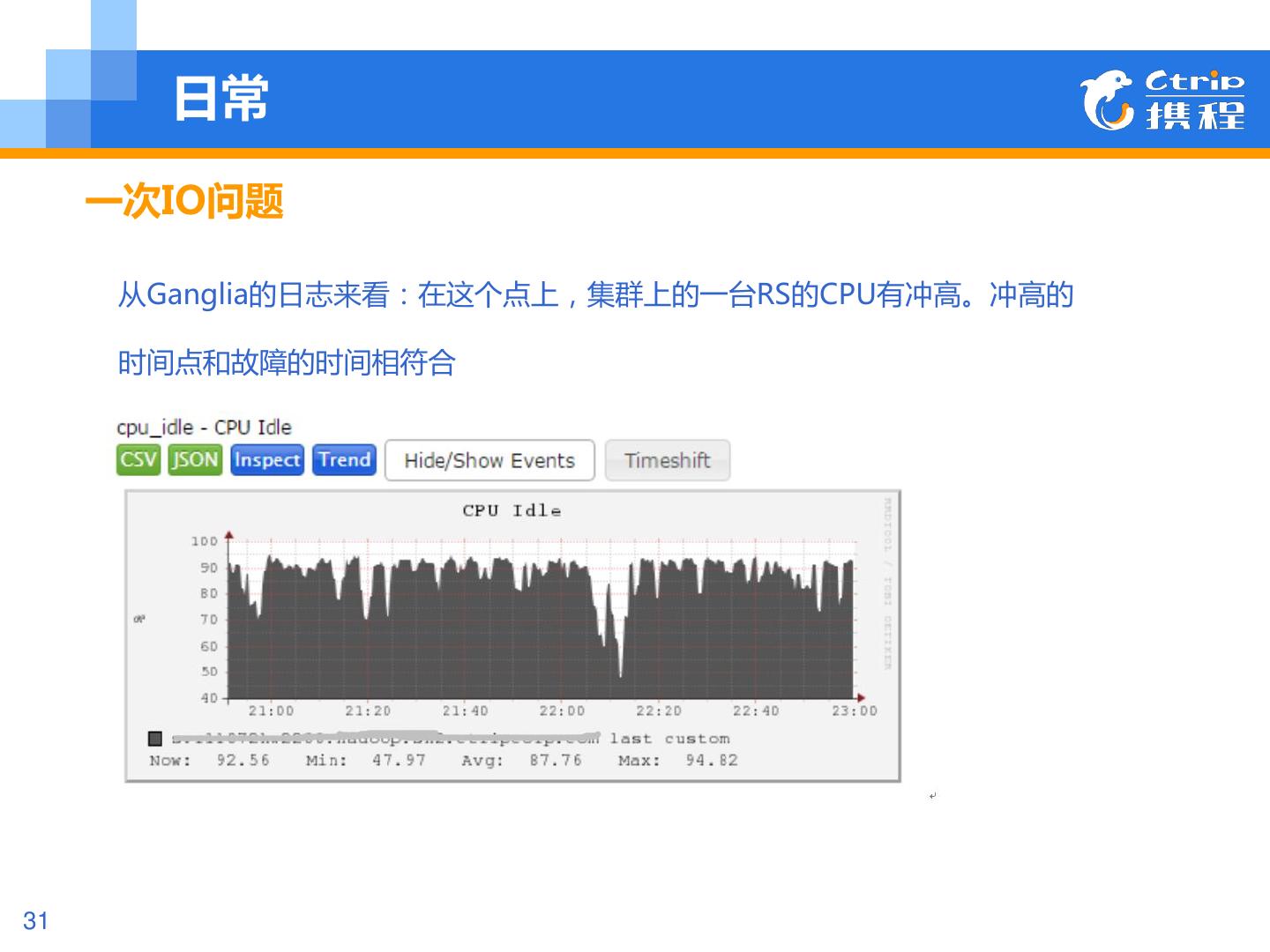Click the 携程 brand name text
1270x952 pixels.
1195,115
